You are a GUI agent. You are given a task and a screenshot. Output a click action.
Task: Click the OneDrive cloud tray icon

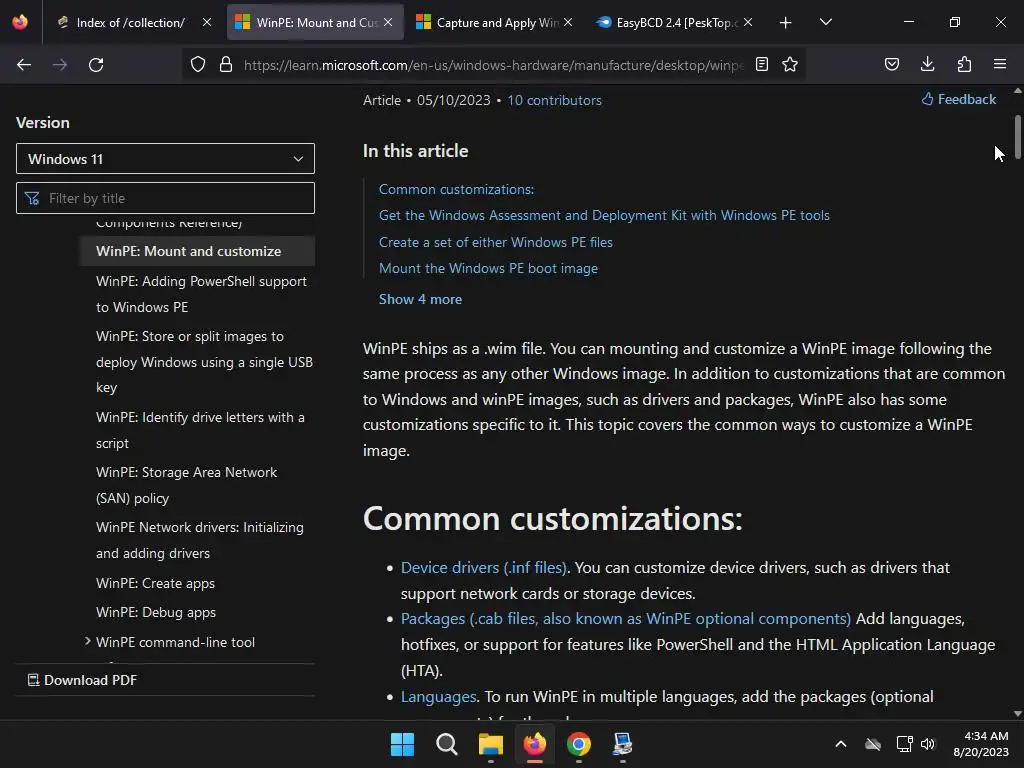[873, 744]
